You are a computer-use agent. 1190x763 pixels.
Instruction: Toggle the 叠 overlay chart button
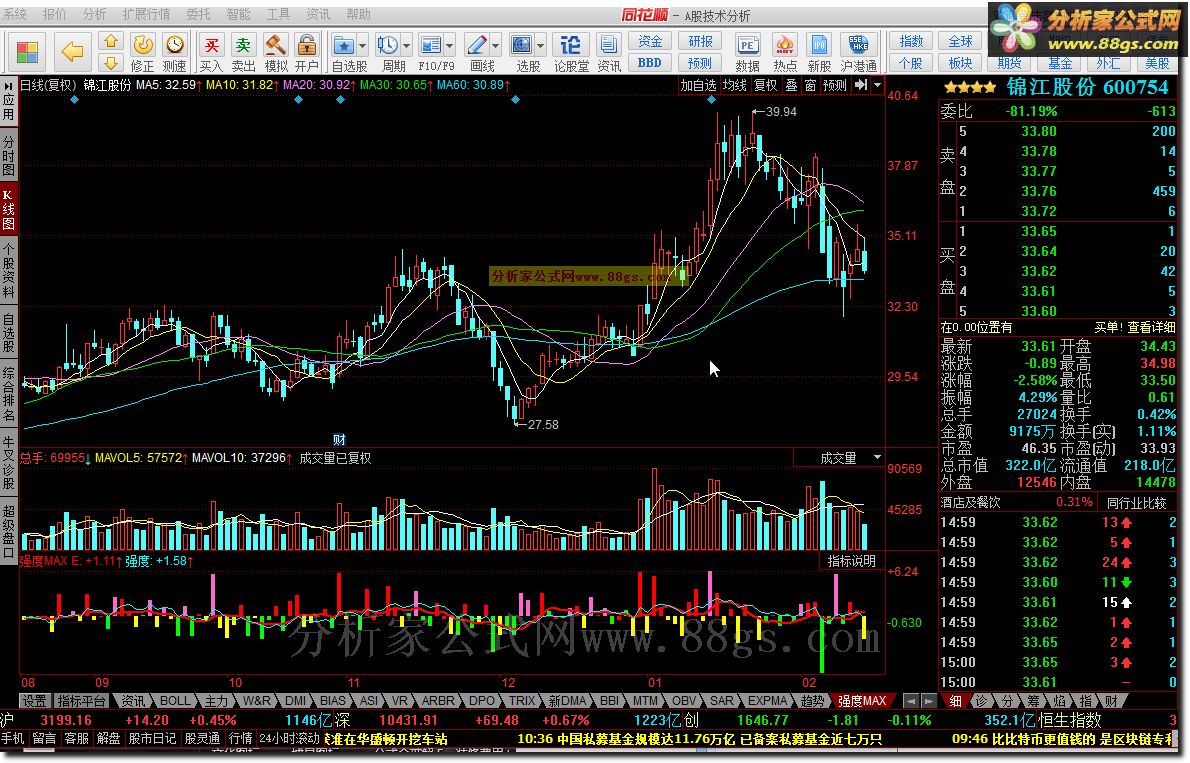click(791, 85)
